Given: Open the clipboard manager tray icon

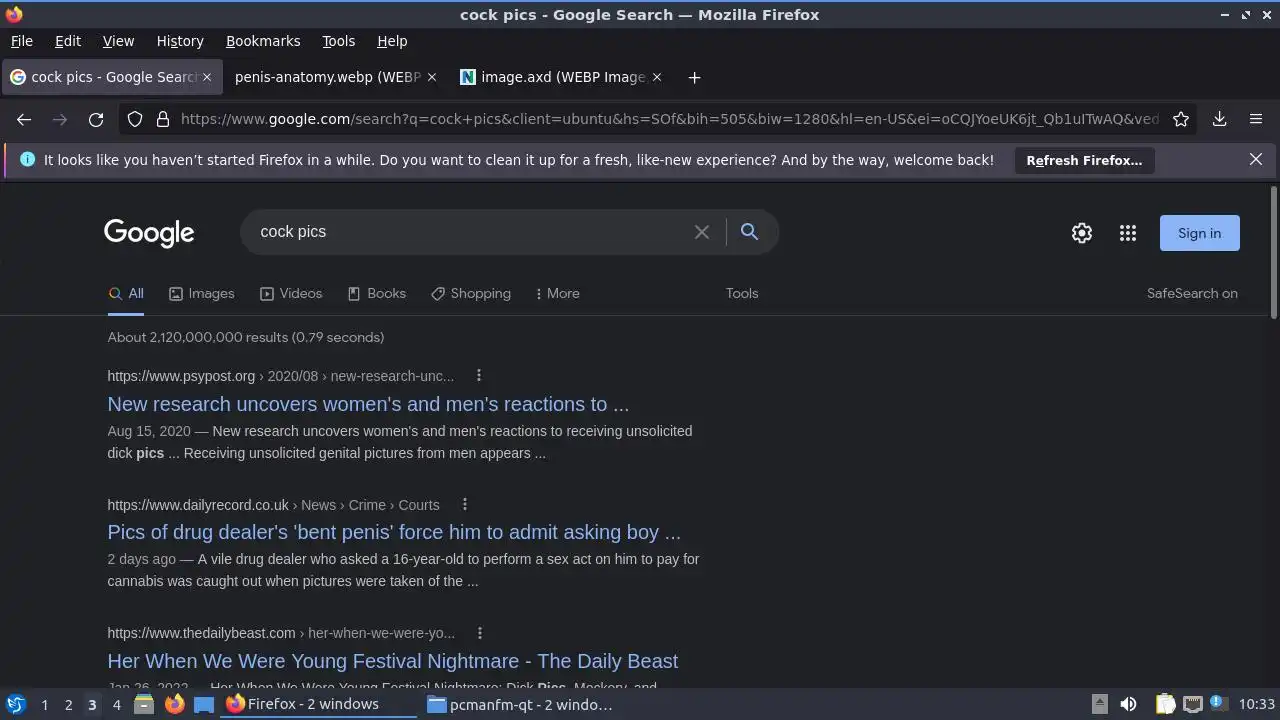Looking at the screenshot, I should click(x=1165, y=704).
